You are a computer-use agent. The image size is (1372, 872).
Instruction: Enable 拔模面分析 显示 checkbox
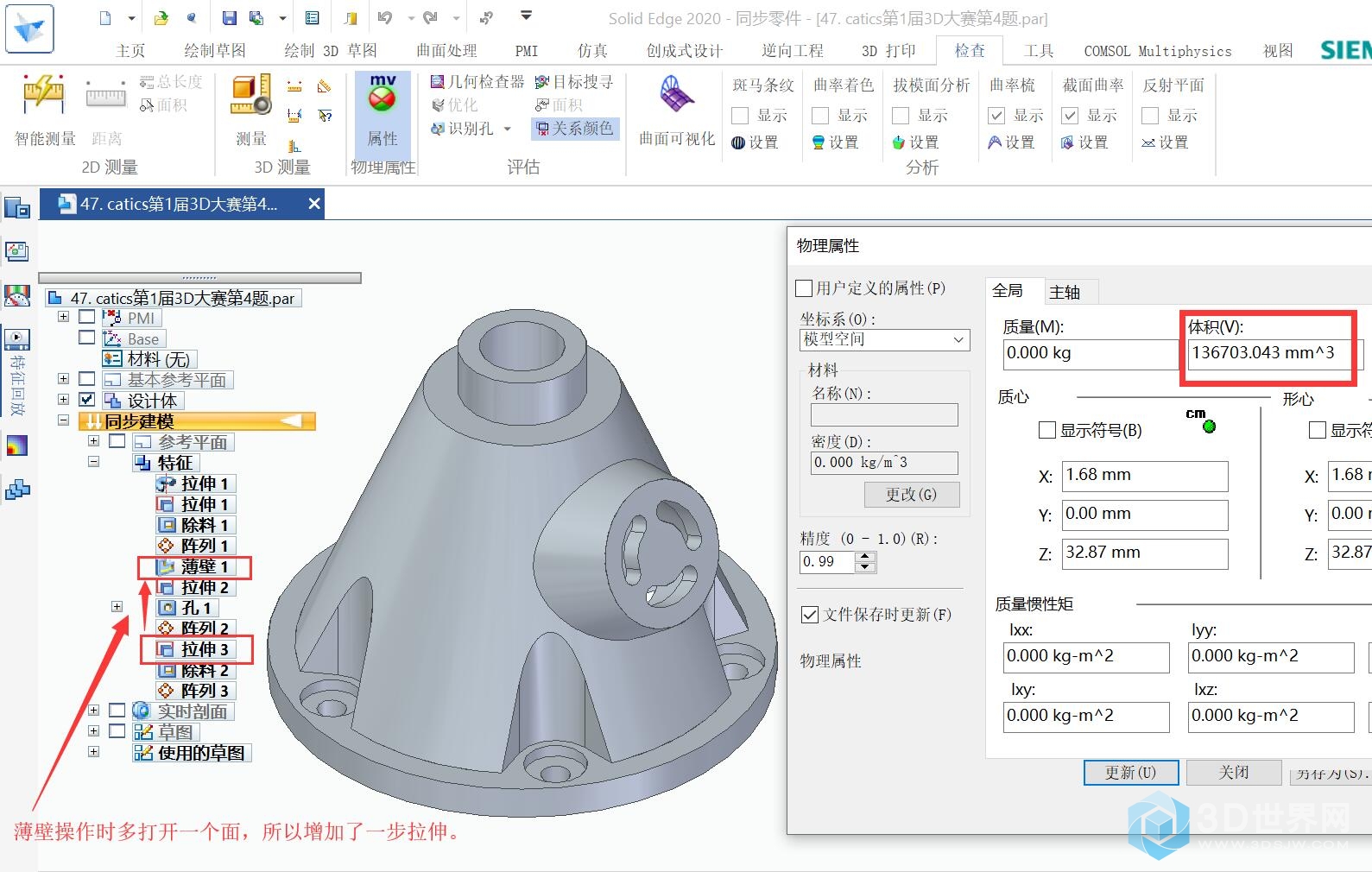[901, 116]
